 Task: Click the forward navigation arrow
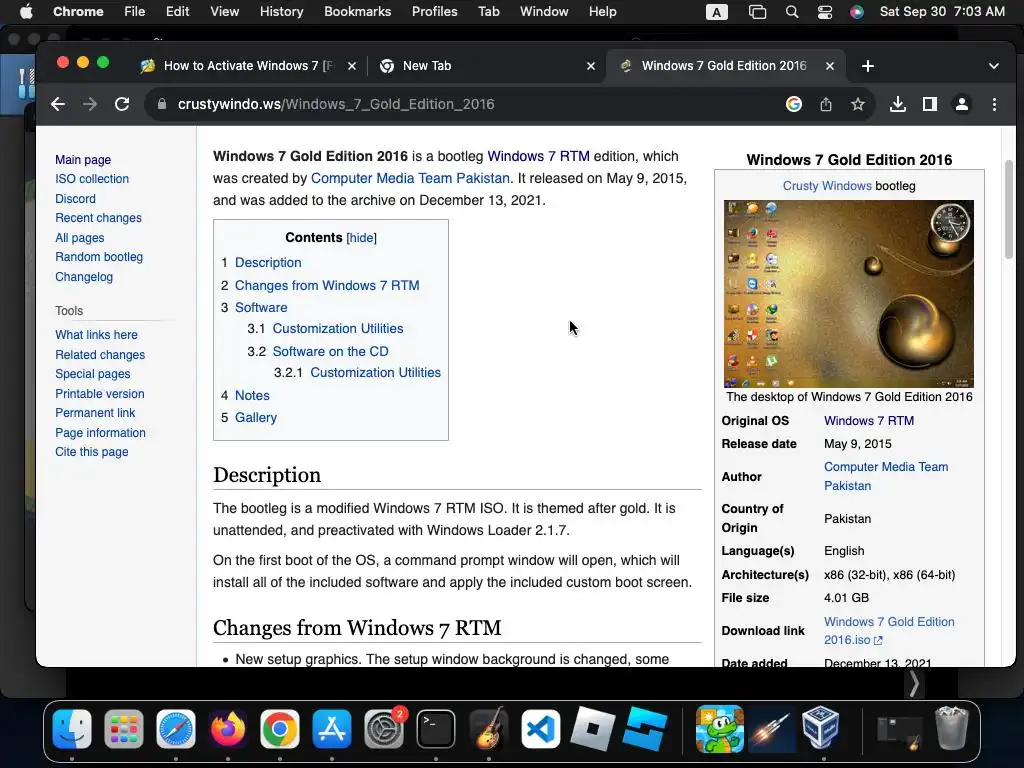click(x=89, y=104)
